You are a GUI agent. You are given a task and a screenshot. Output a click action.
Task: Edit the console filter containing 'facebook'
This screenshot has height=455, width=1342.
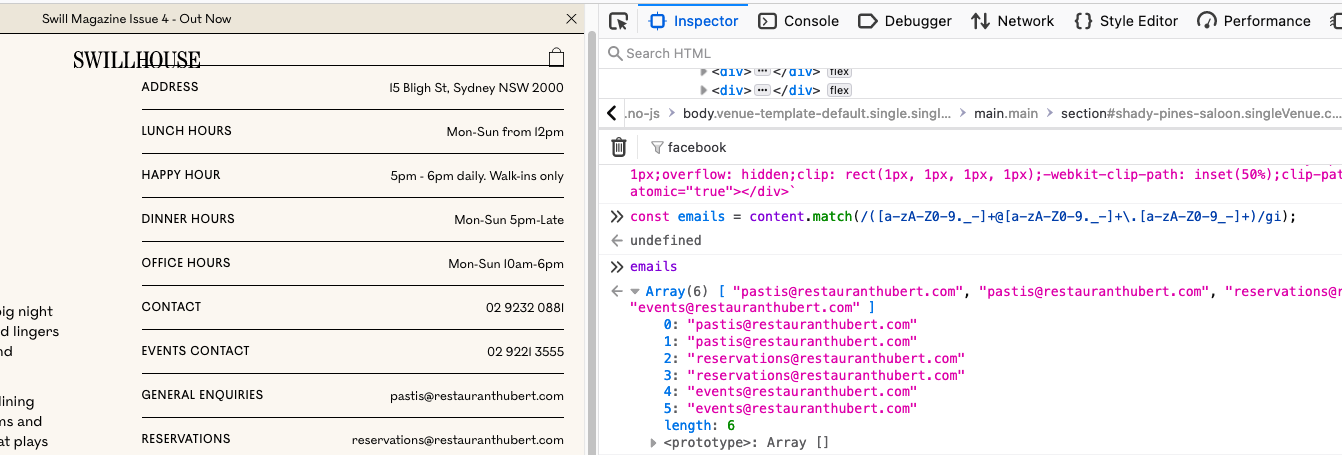tap(697, 147)
